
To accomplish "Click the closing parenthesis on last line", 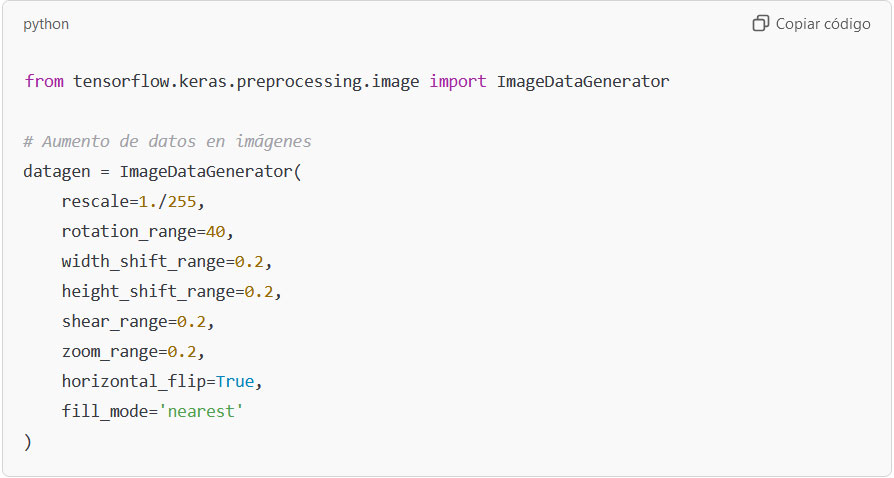I will [x=27, y=441].
